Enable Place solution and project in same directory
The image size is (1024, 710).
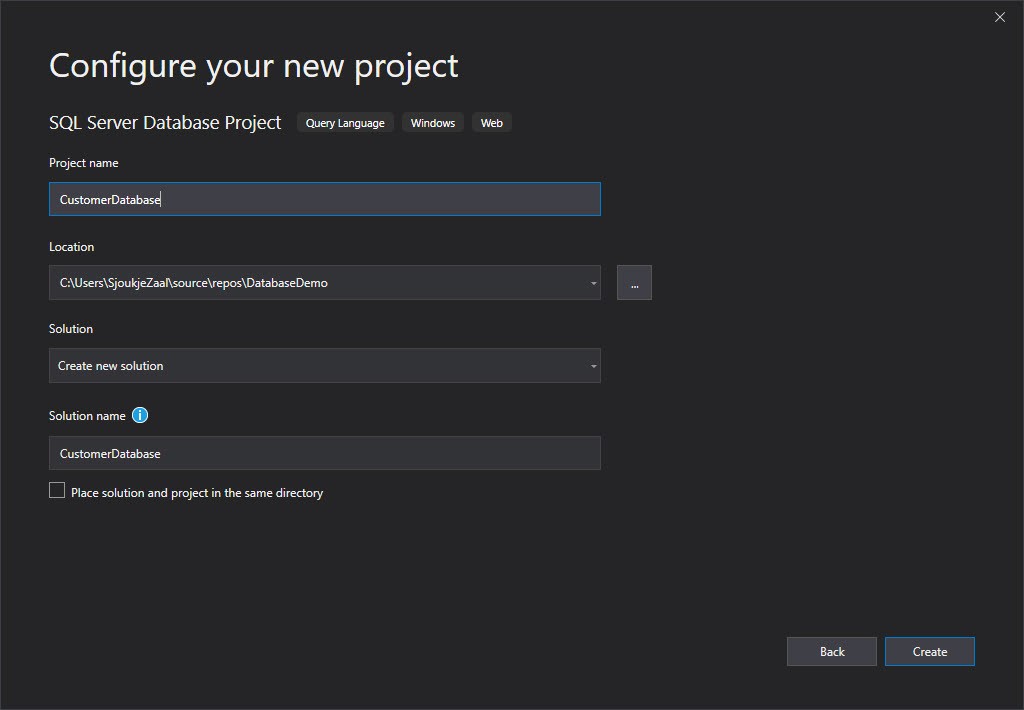57,490
